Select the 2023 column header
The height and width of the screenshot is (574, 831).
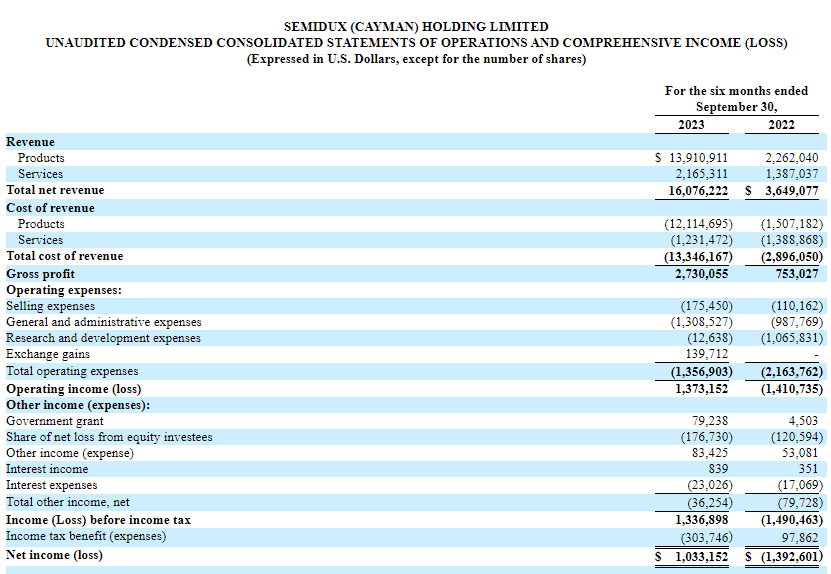[691, 125]
